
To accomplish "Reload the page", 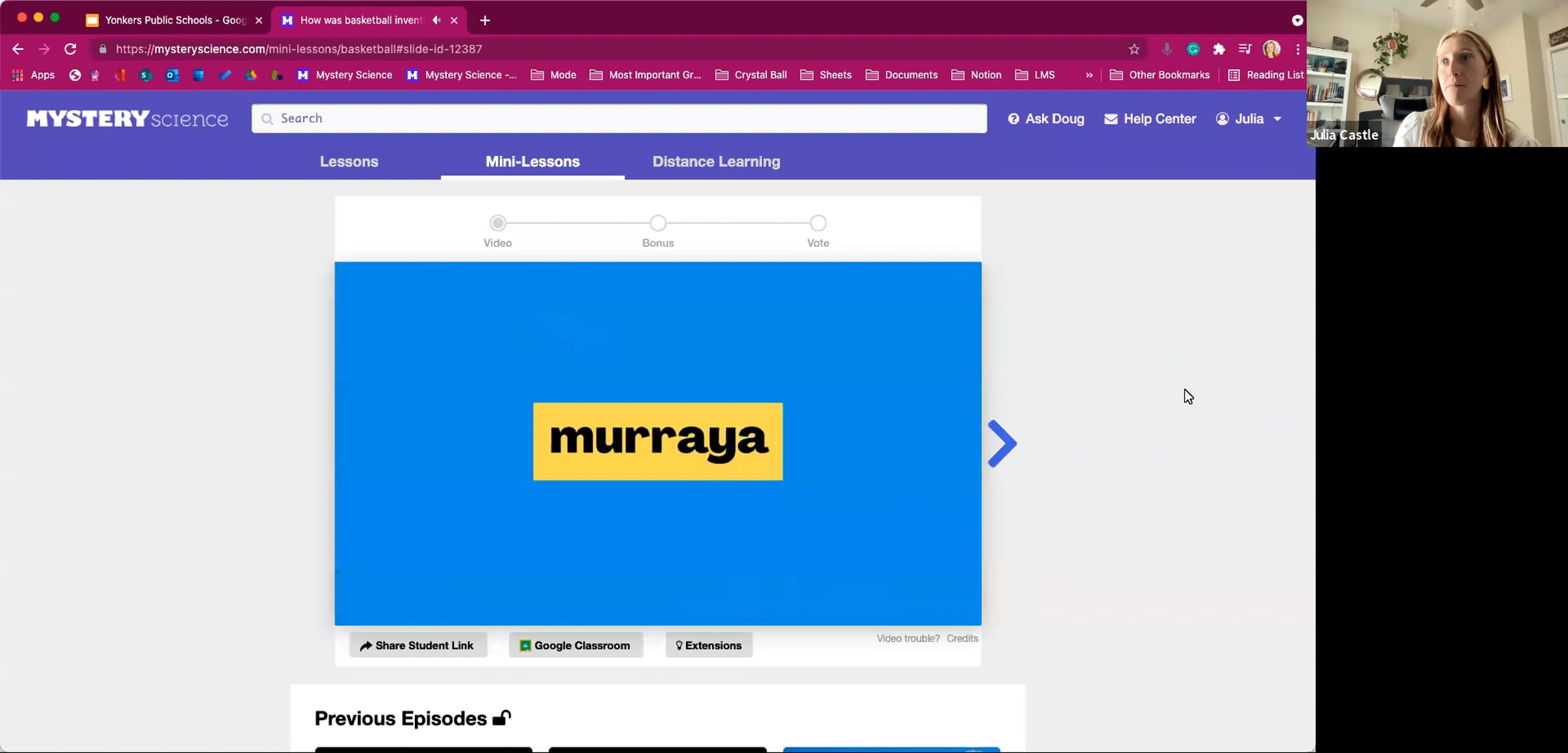I will coord(70,49).
